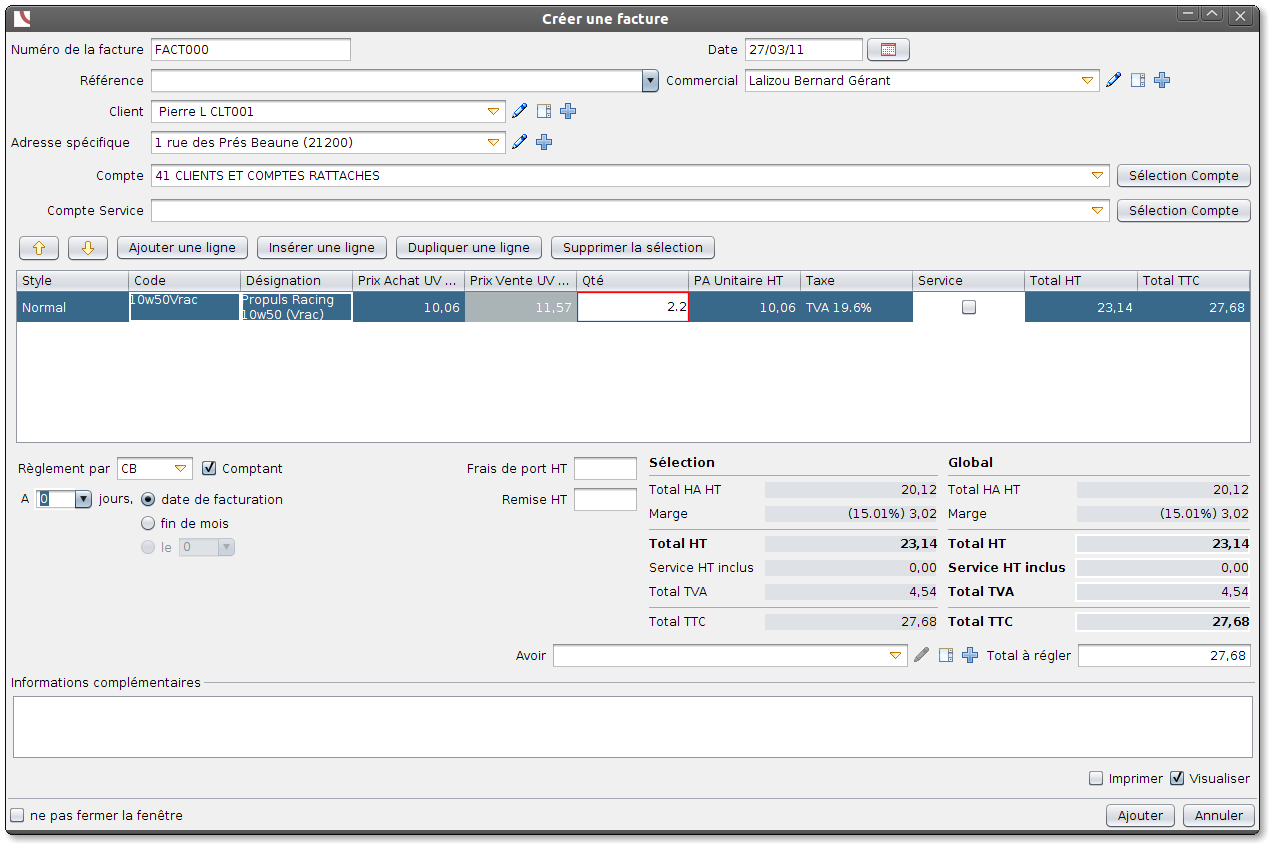Click the Frais de port HT field
Viewport: 1269px width, 844px height.
(x=605, y=468)
